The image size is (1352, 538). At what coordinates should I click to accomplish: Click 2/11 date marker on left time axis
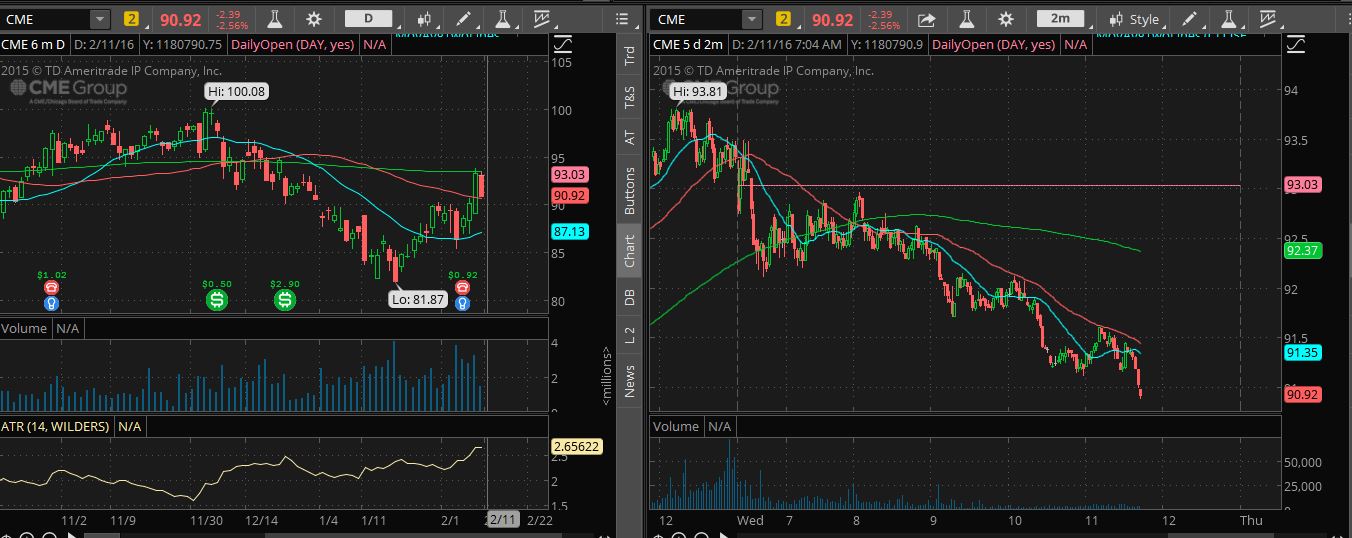(501, 520)
